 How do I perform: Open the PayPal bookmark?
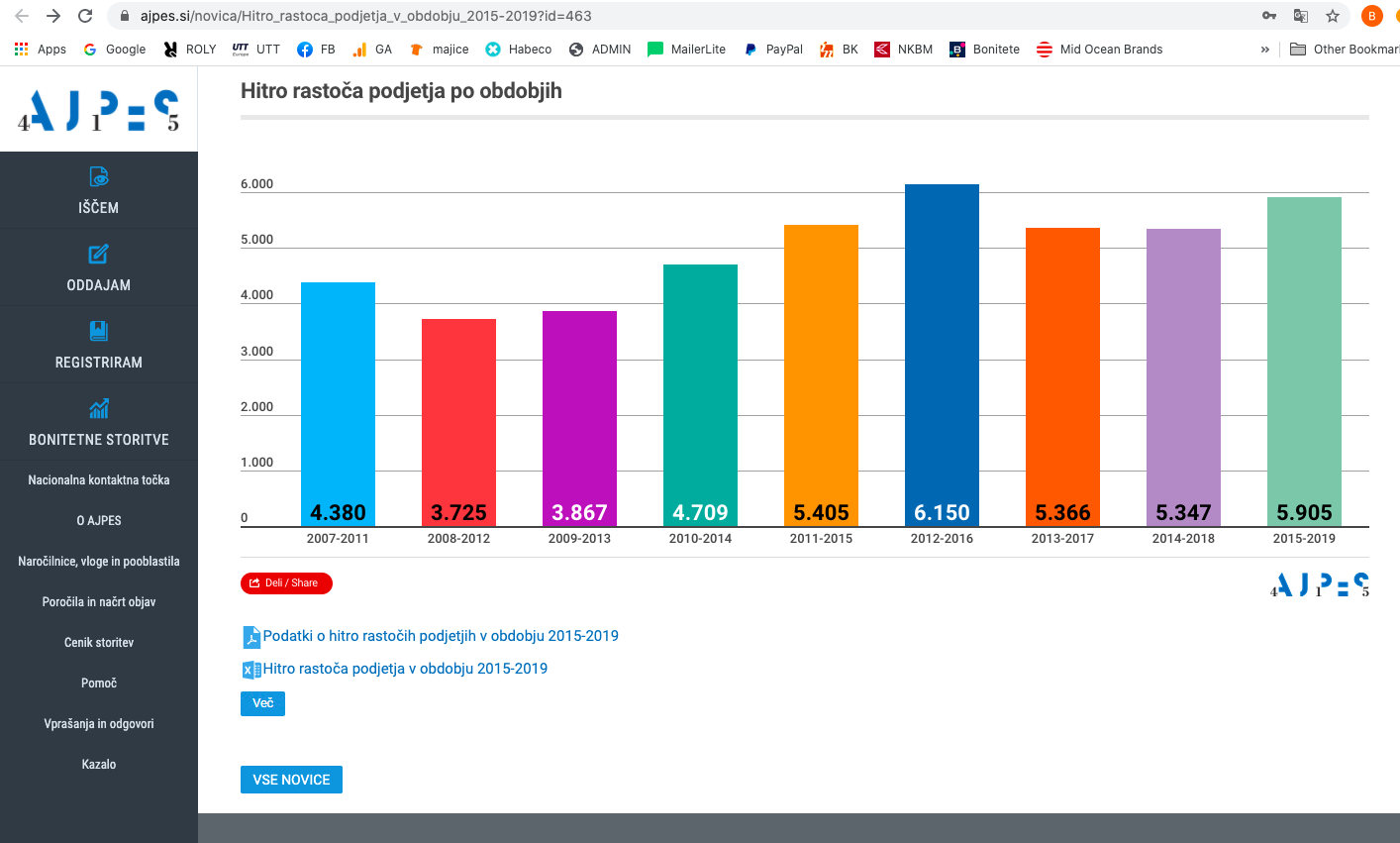click(772, 50)
